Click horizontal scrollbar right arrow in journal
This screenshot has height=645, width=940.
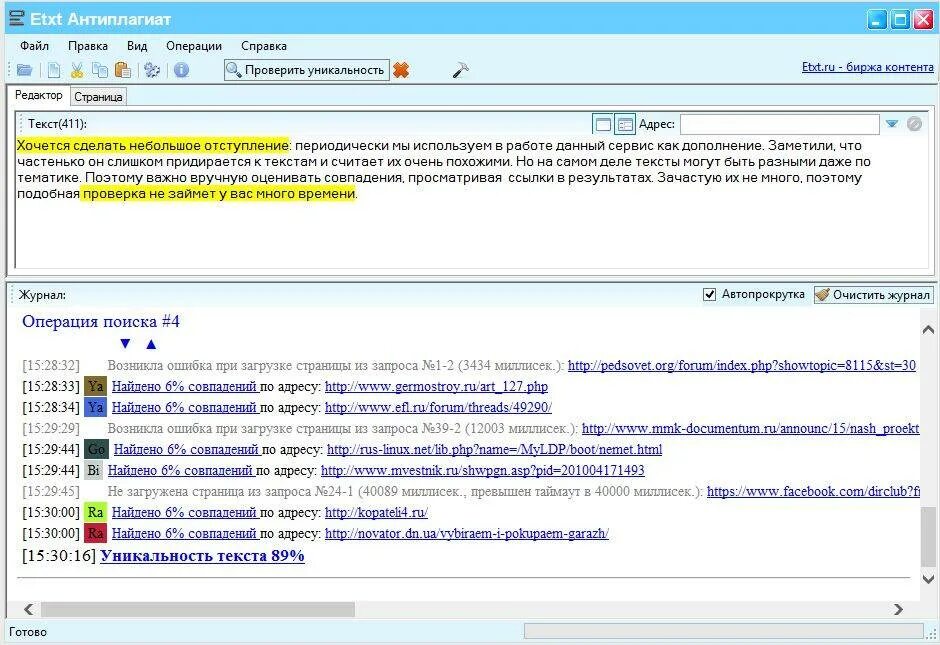click(x=898, y=609)
